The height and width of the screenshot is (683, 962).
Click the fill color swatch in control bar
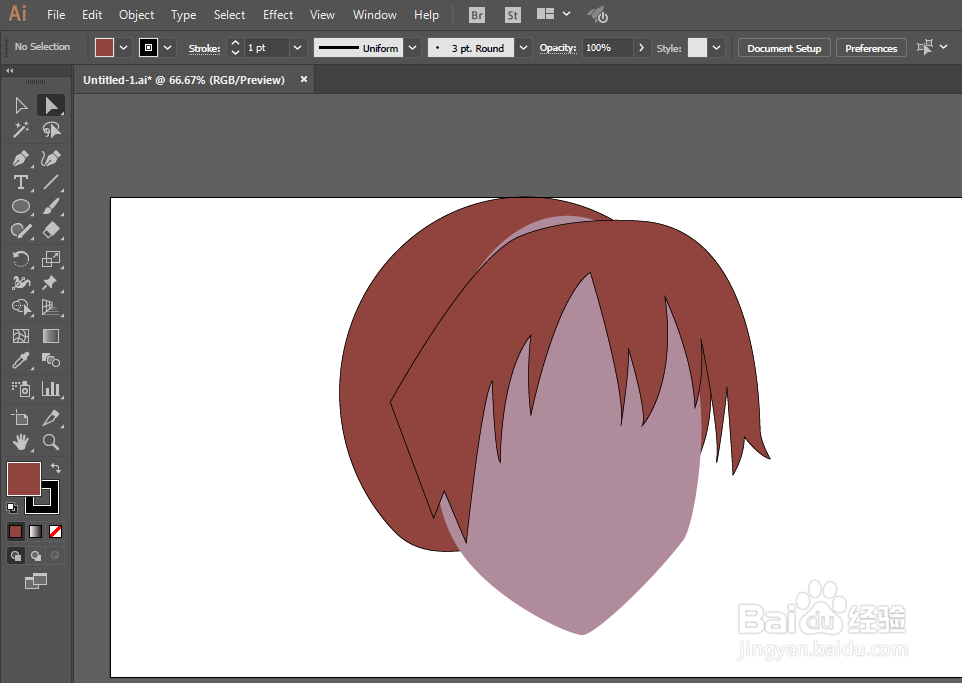105,48
